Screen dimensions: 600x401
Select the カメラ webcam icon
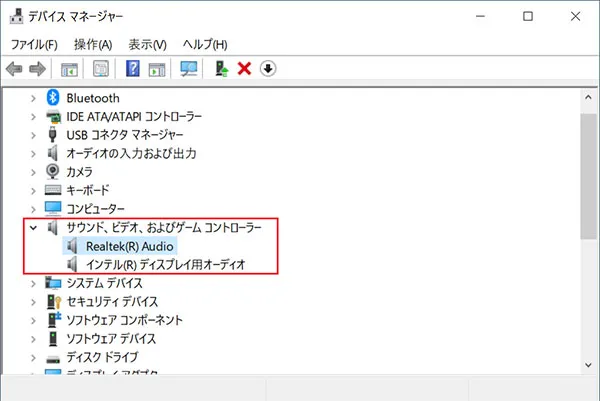tap(52, 171)
